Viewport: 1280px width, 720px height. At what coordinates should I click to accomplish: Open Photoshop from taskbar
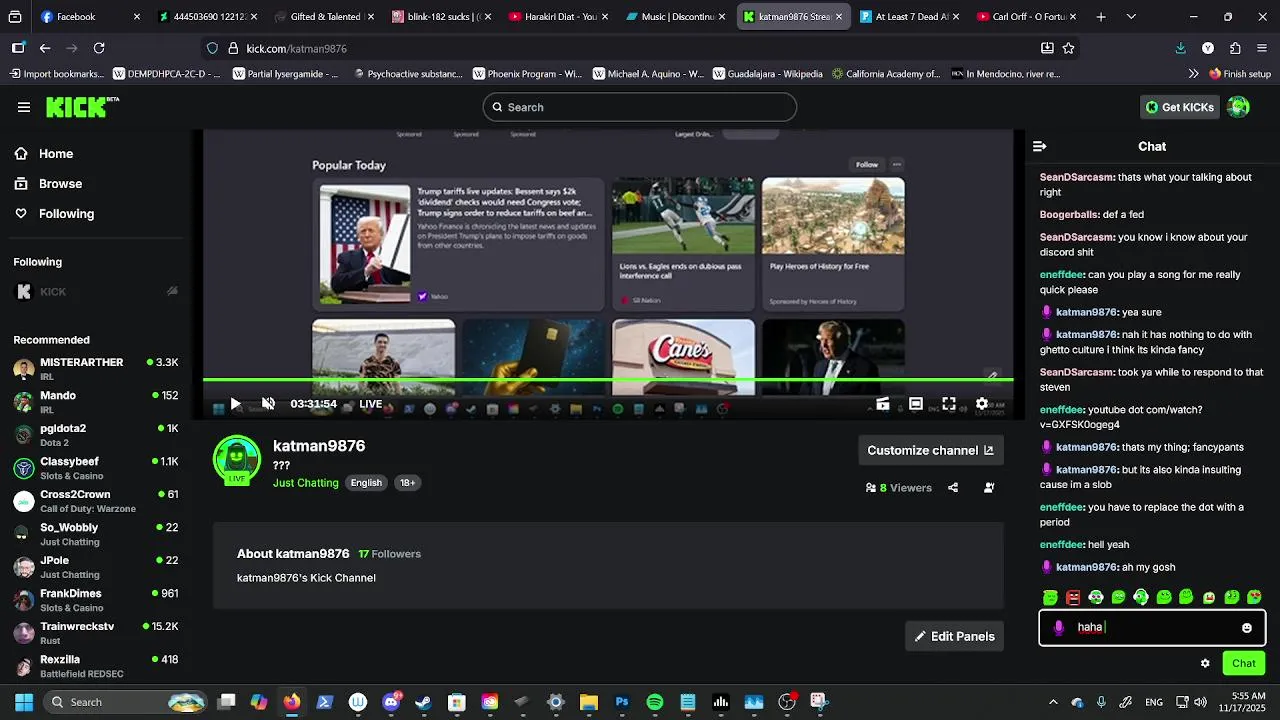pyautogui.click(x=622, y=702)
